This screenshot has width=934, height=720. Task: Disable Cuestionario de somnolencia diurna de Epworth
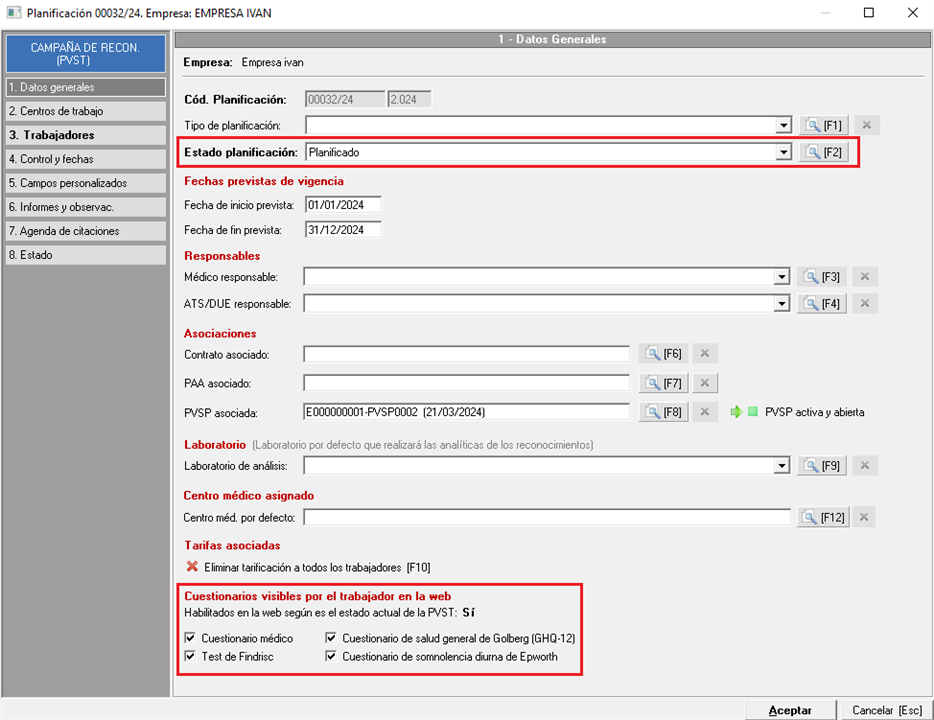click(332, 657)
